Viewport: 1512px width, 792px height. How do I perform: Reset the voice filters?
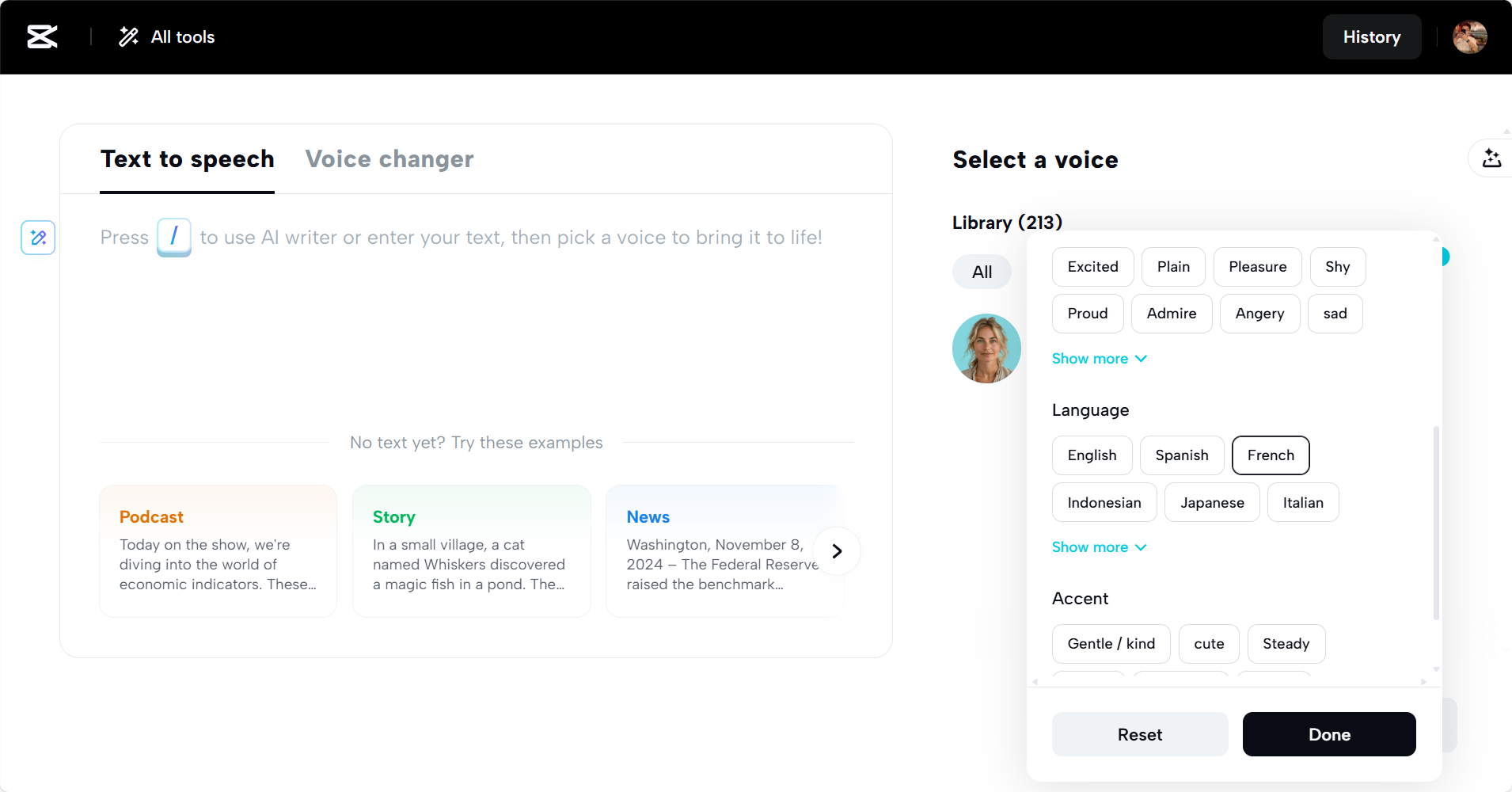(1140, 734)
